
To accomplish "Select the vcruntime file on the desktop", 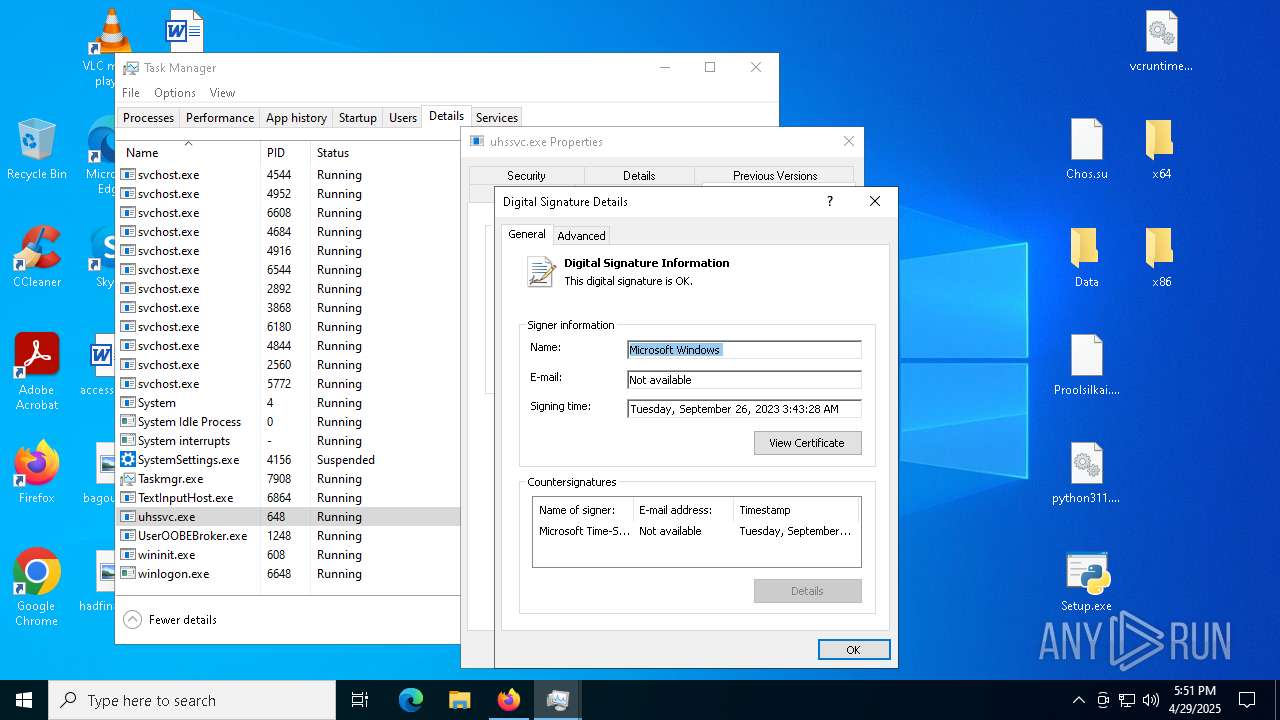I will [x=1161, y=43].
